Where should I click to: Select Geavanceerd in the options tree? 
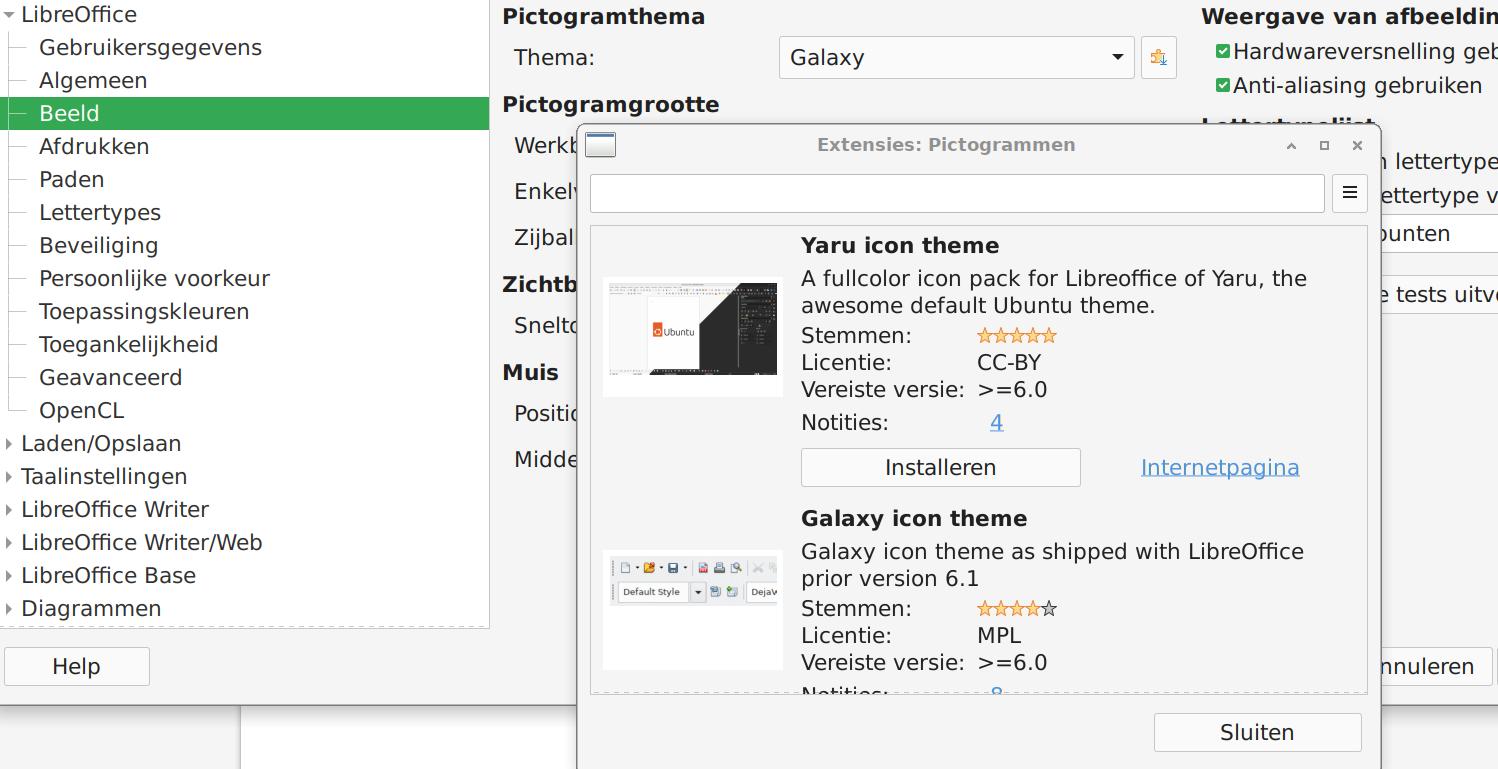(x=110, y=377)
